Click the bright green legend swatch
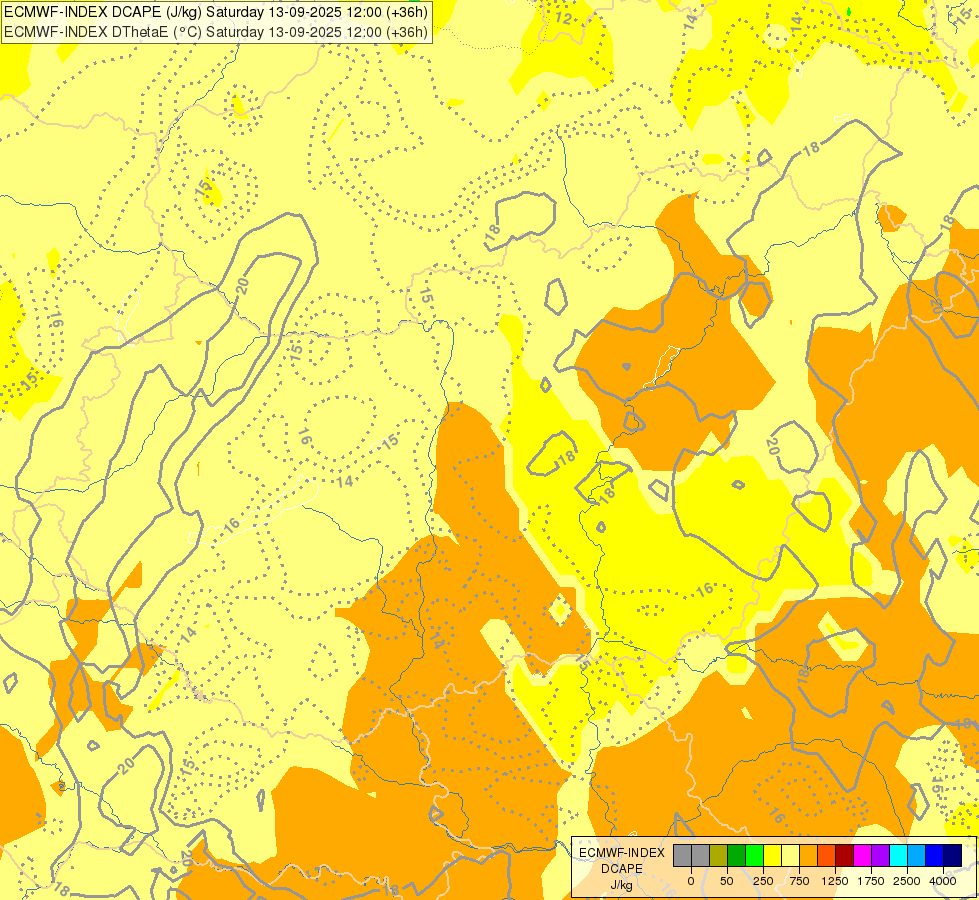The image size is (979, 900). (755, 855)
